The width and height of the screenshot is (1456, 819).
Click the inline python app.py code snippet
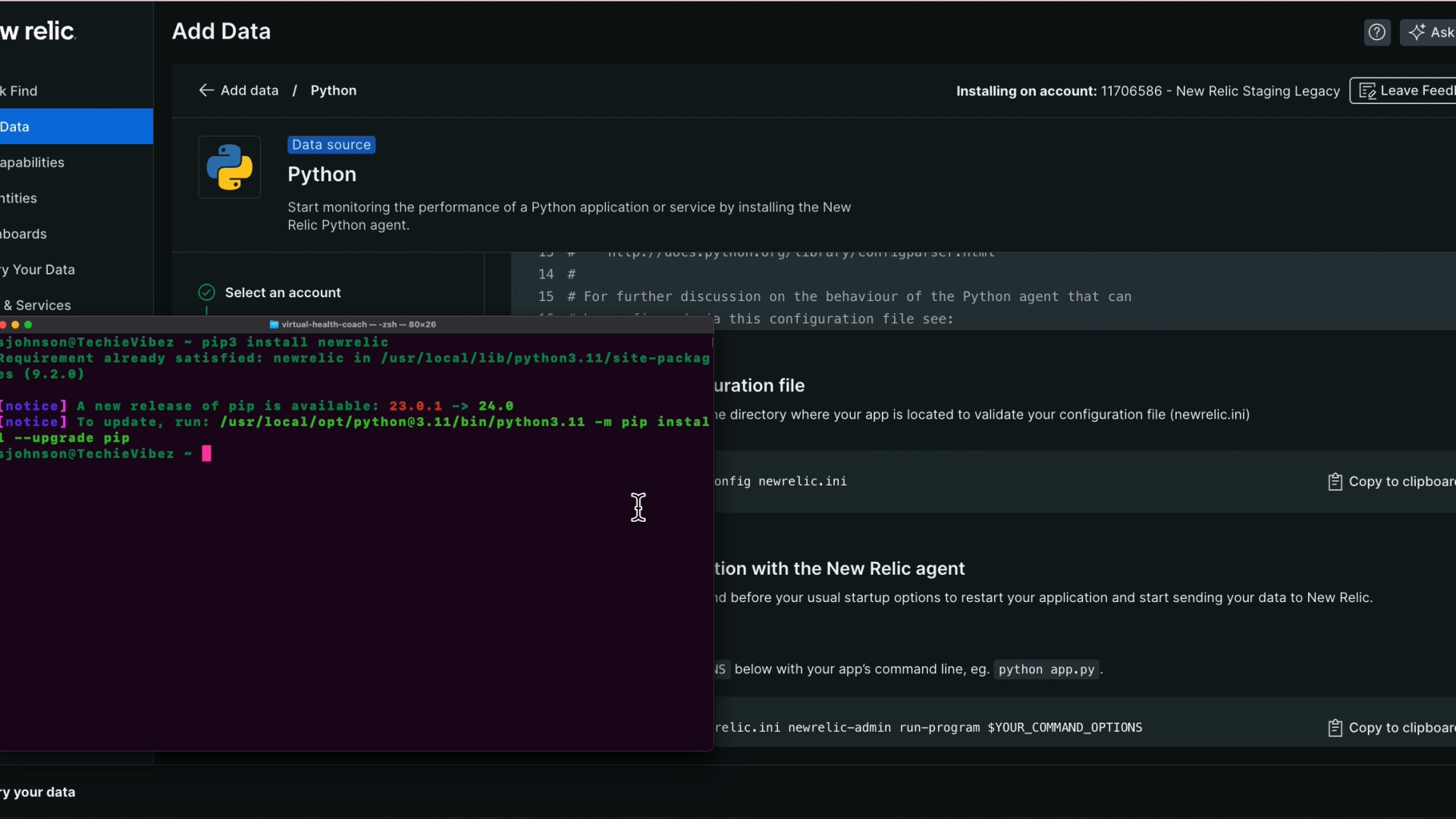tap(1046, 670)
